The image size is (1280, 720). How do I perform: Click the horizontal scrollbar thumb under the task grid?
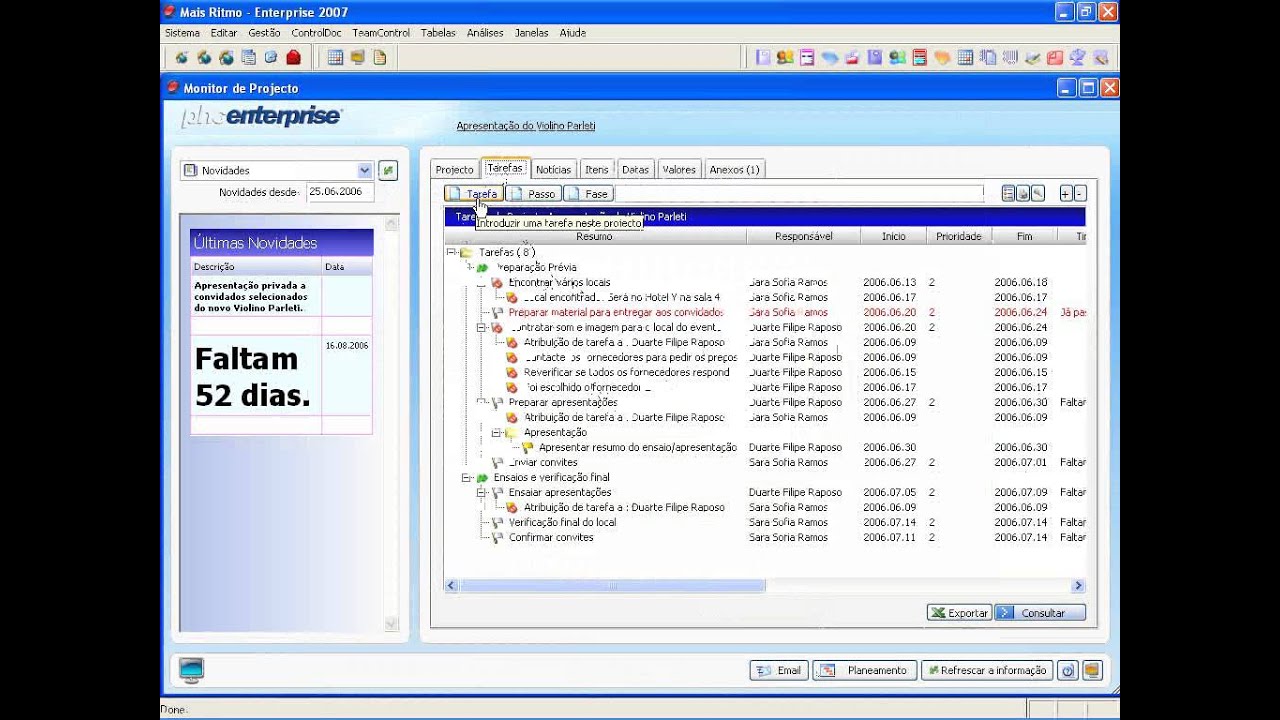click(613, 586)
